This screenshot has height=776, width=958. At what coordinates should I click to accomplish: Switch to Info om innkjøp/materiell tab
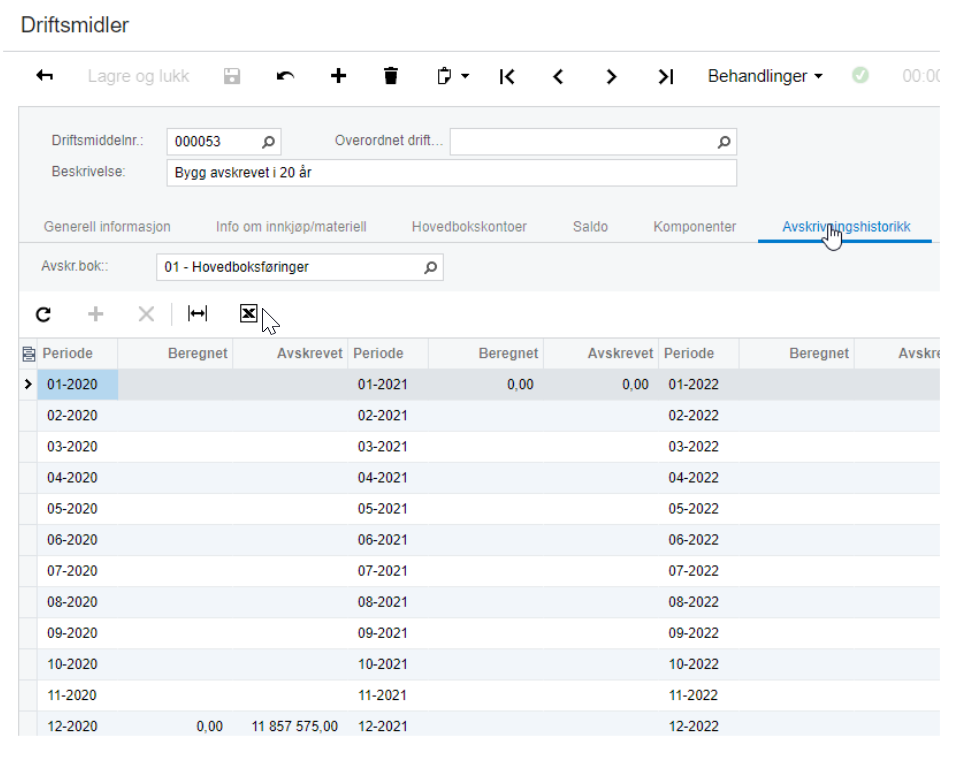point(291,227)
